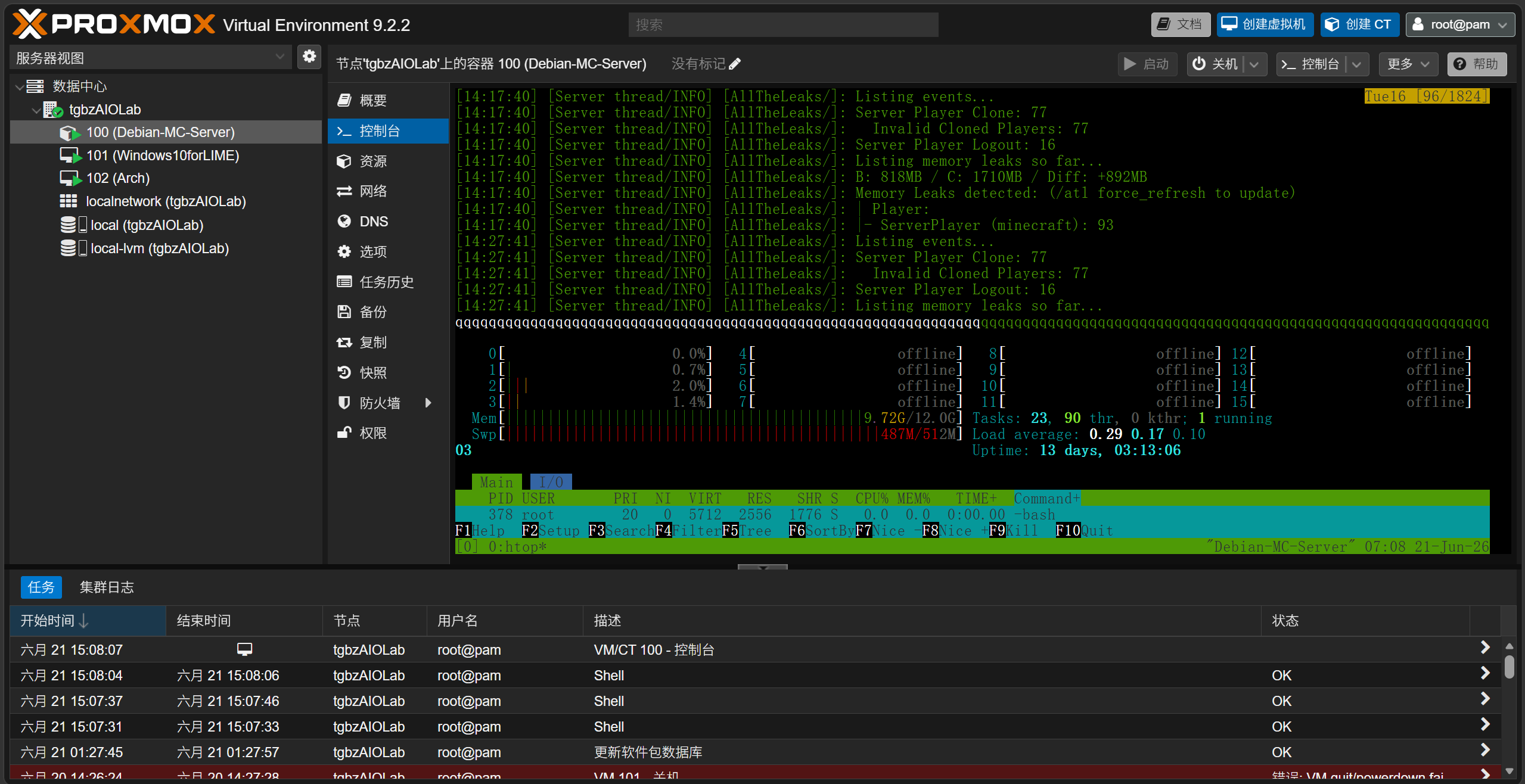Click the localnetwork grid icon
Screen dimensions: 1525x784
(69, 201)
